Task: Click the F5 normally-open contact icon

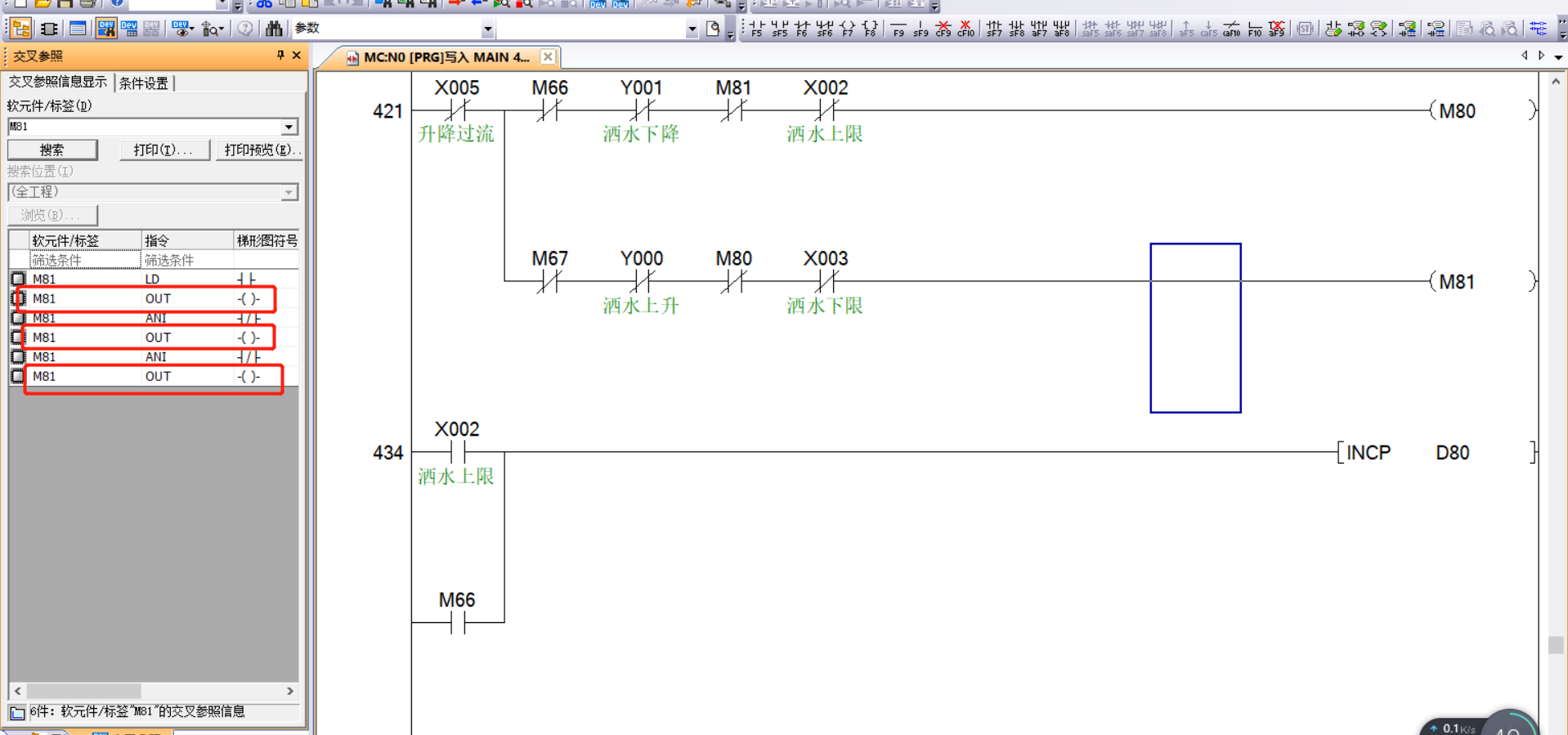Action: tap(756, 29)
